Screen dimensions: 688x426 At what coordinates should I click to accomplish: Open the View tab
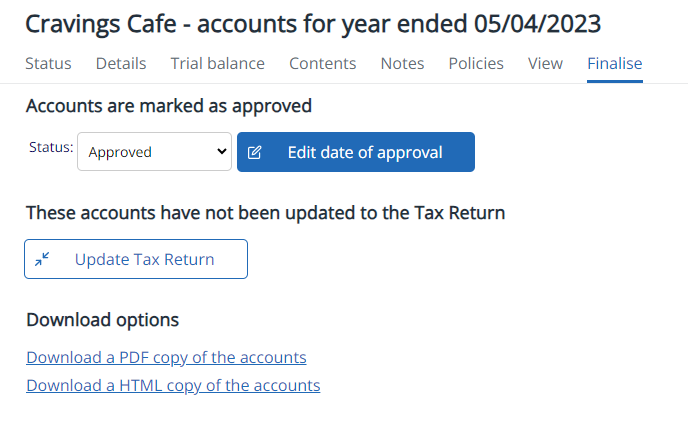click(545, 64)
